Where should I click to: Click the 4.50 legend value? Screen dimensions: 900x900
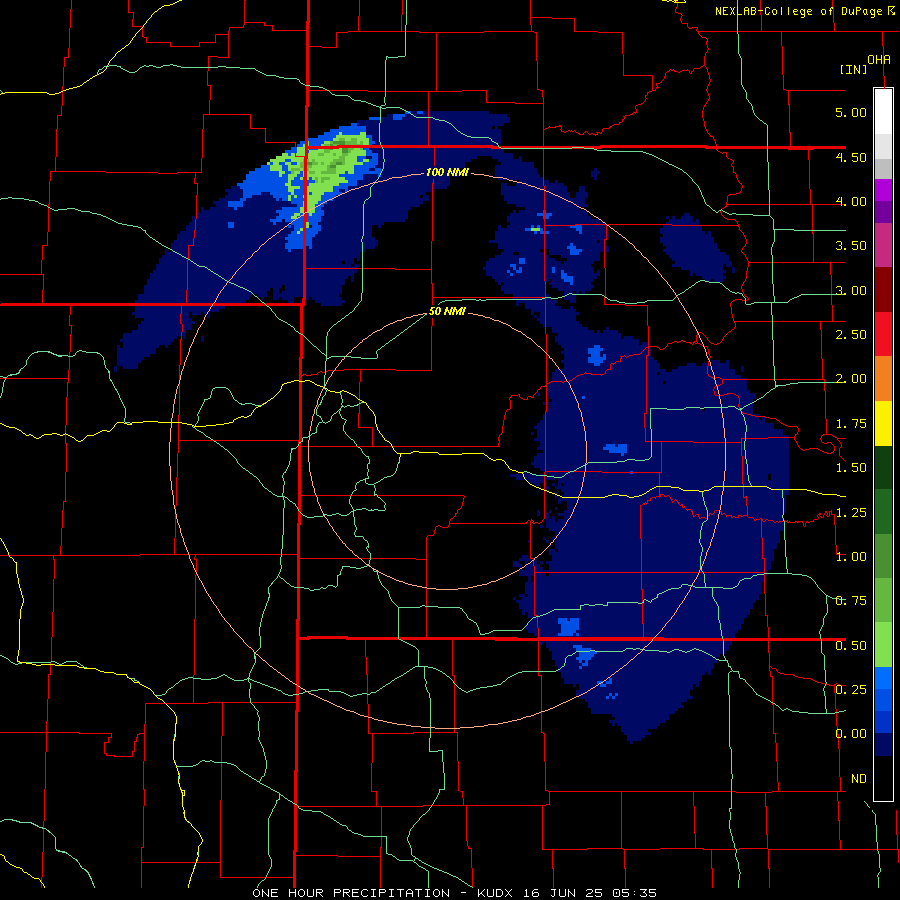click(x=851, y=157)
